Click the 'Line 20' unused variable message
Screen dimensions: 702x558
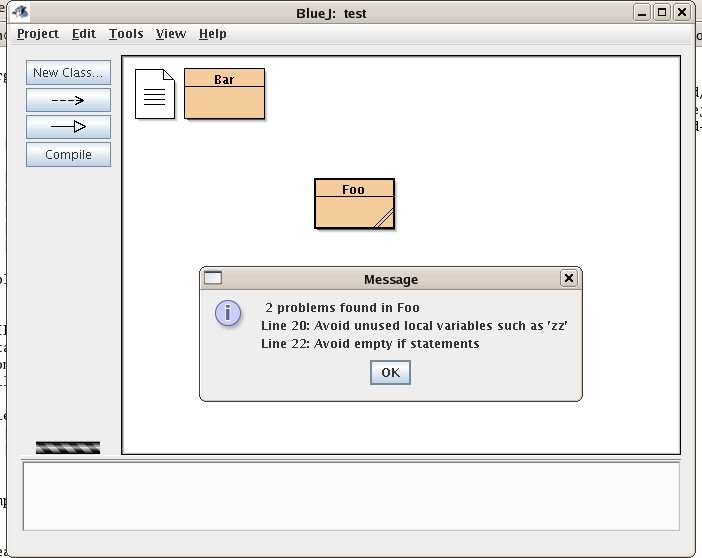point(414,326)
